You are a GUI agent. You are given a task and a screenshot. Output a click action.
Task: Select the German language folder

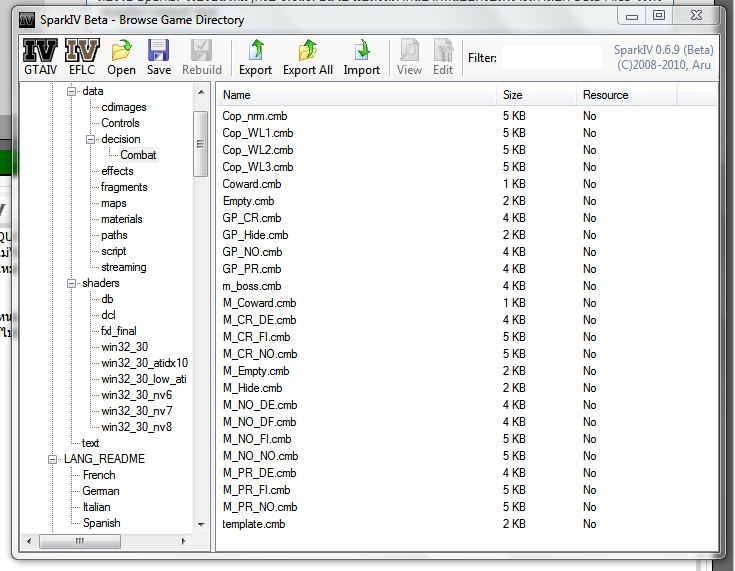pyautogui.click(x=101, y=491)
